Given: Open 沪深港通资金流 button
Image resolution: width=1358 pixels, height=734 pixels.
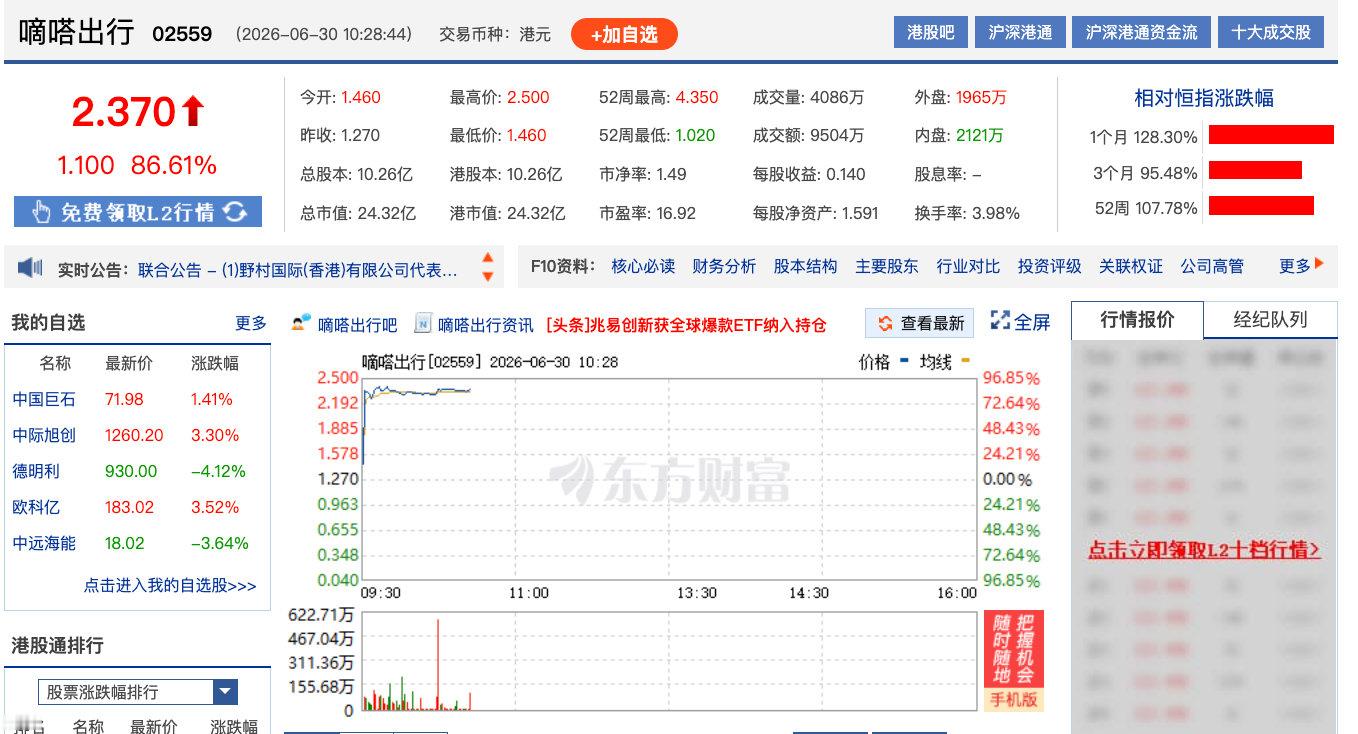Looking at the screenshot, I should (x=1141, y=32).
